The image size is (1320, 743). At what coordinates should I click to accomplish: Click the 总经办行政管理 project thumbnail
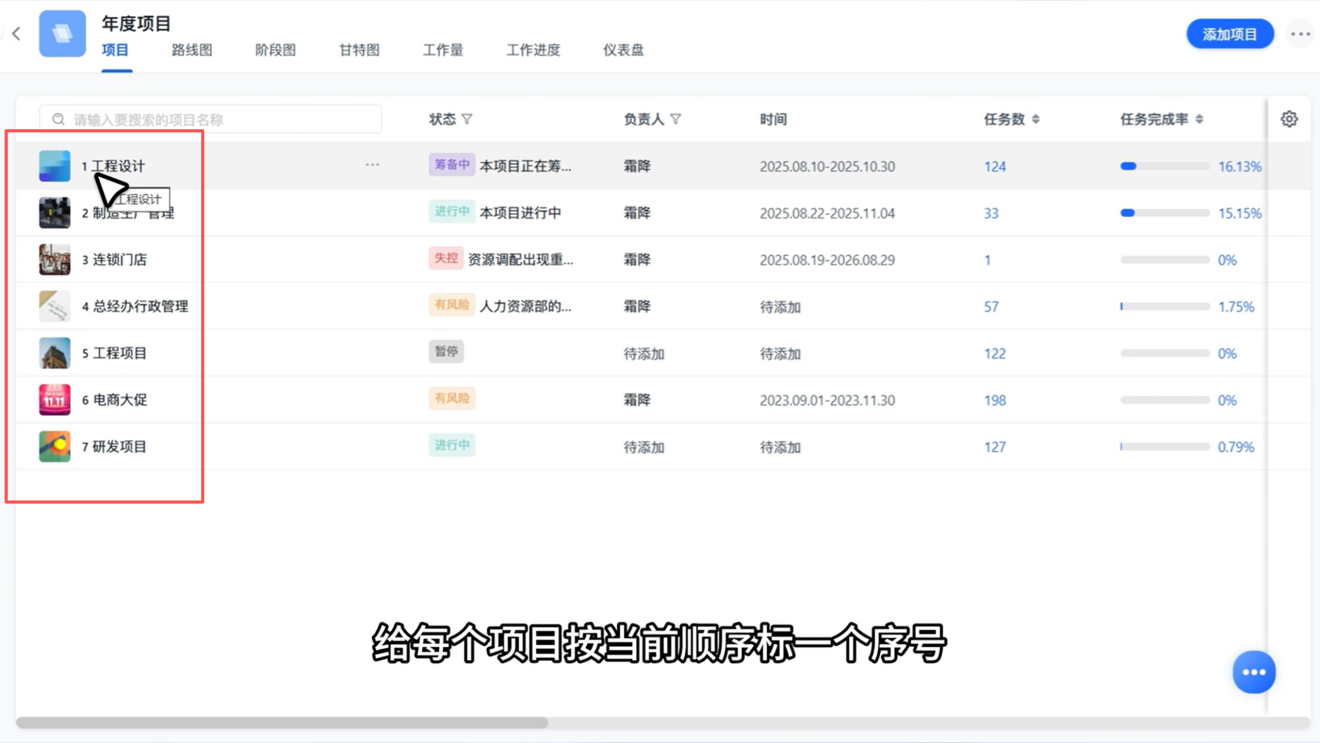tap(55, 306)
